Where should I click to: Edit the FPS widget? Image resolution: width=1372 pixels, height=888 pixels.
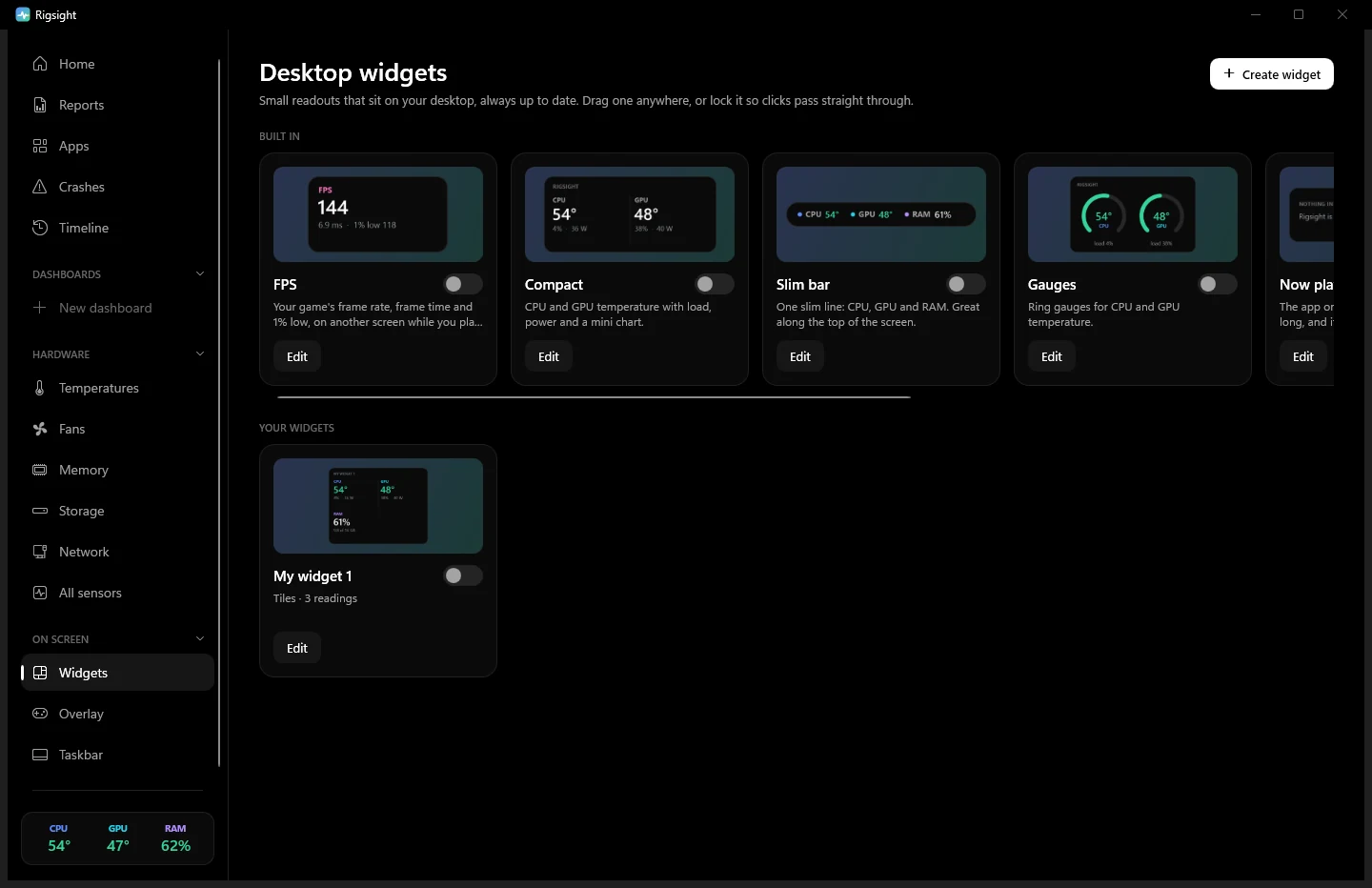tap(297, 356)
